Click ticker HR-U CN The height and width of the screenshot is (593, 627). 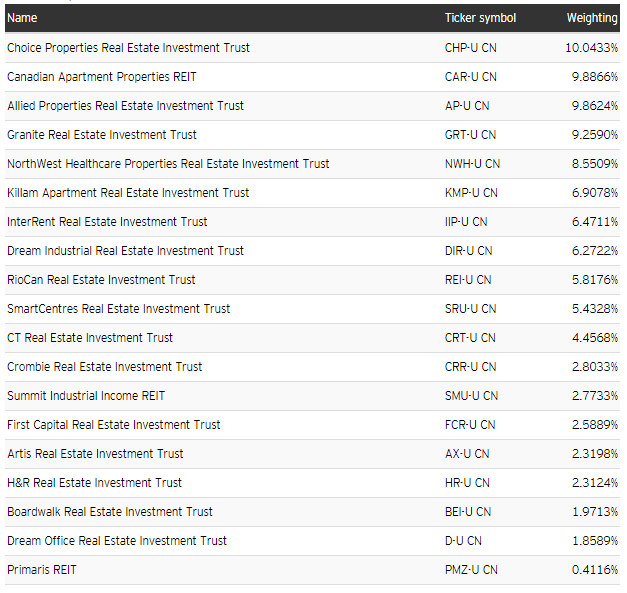(x=467, y=483)
